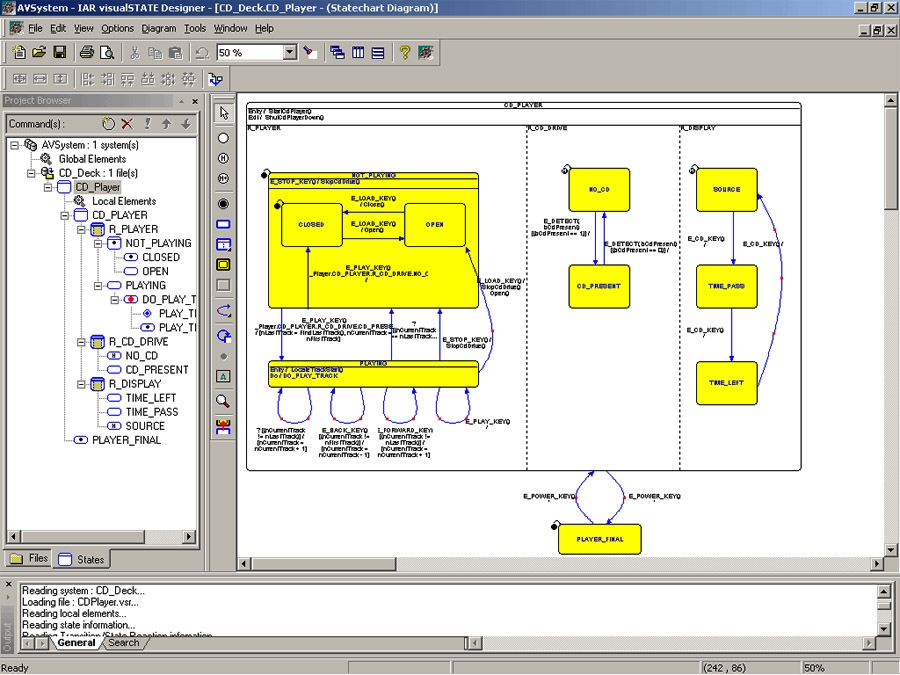Select Global Elements in the tree
The image size is (900, 675).
(92, 159)
